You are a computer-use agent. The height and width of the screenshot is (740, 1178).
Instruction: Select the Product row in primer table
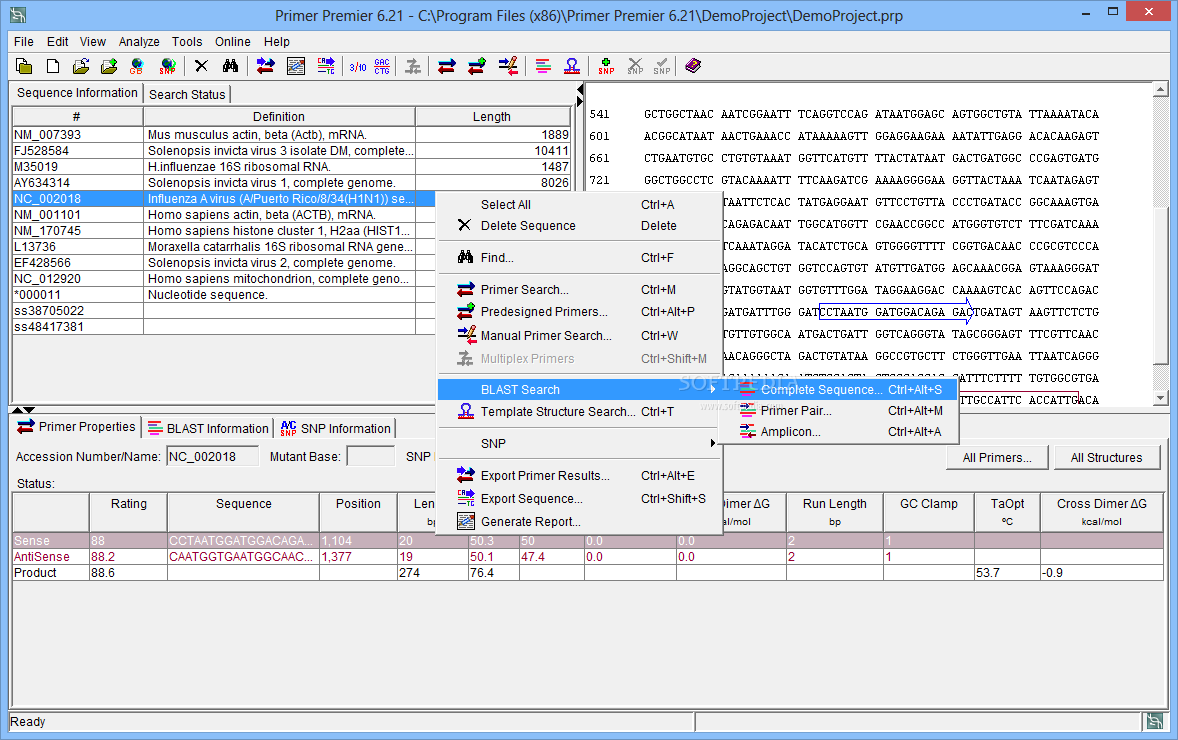(588, 572)
